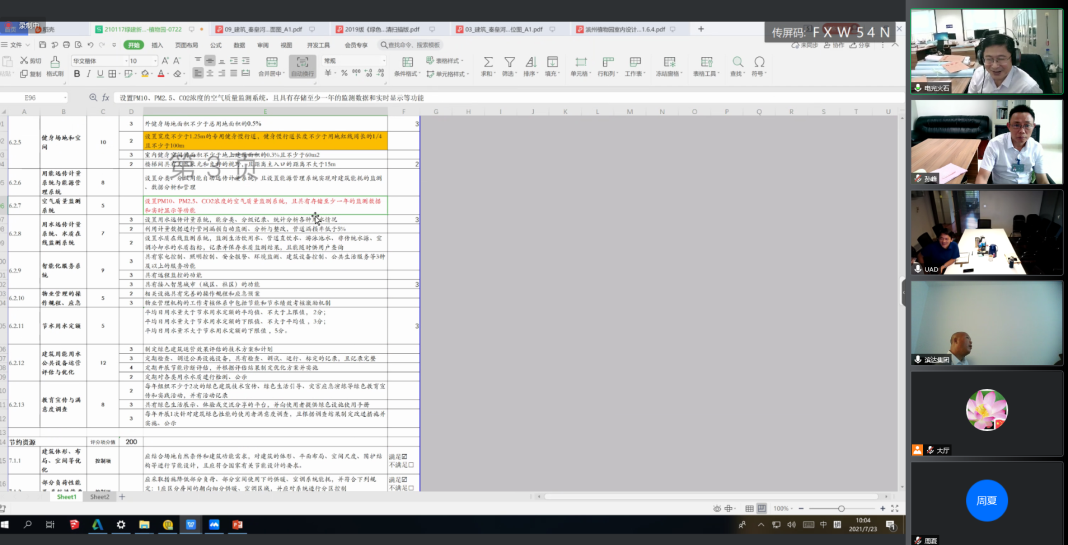Click the 分享 Share button
The image size is (1068, 545).
pos(860,45)
